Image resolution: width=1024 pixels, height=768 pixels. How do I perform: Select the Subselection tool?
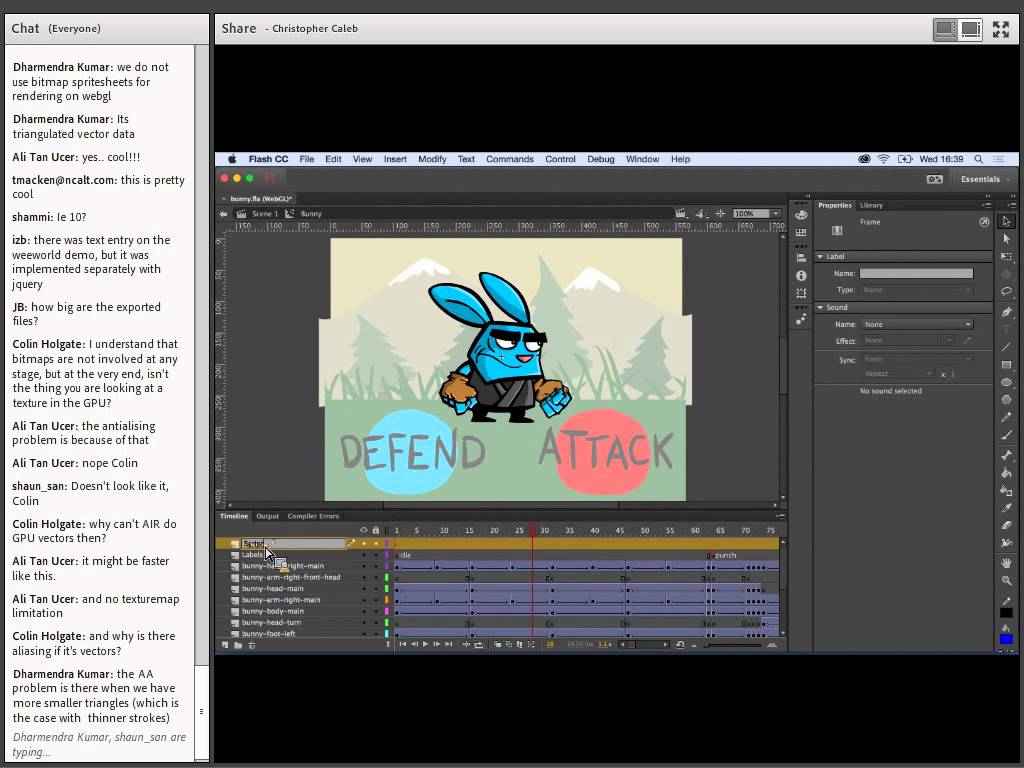click(1006, 239)
